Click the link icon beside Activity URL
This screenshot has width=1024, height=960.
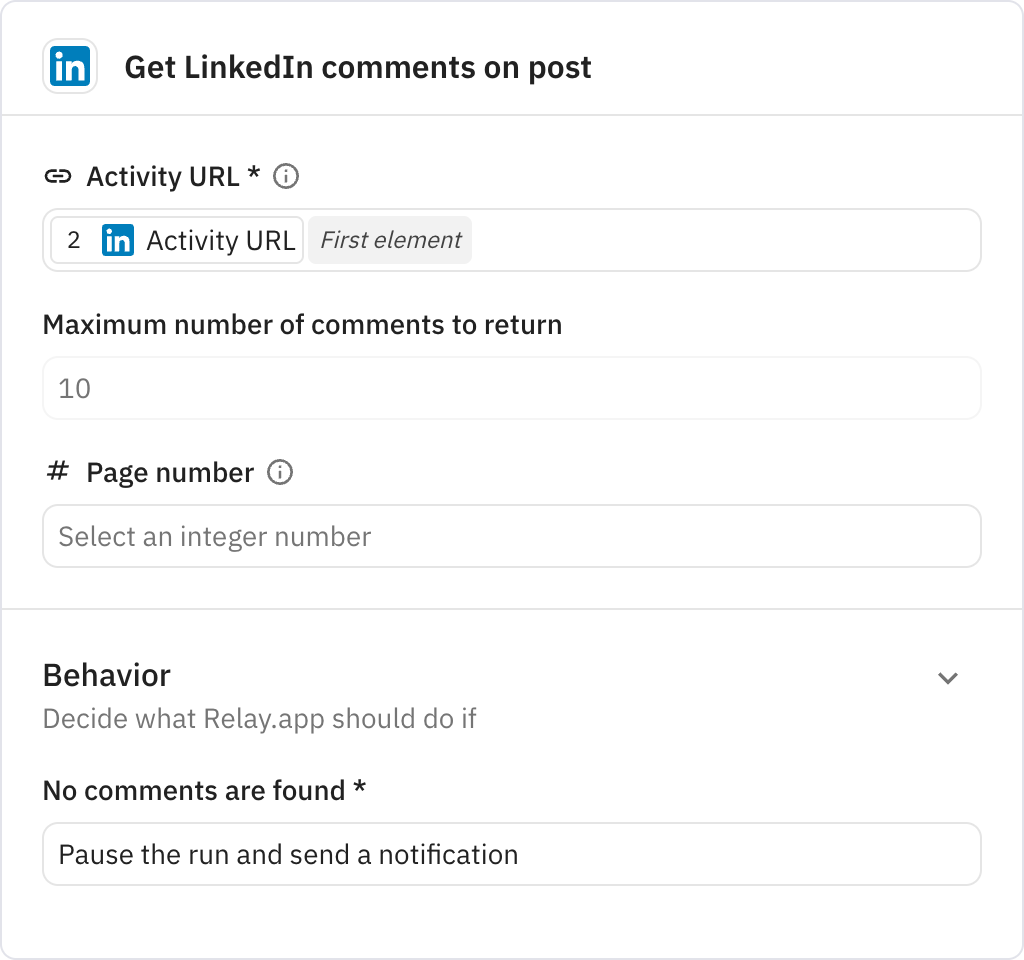(60, 176)
